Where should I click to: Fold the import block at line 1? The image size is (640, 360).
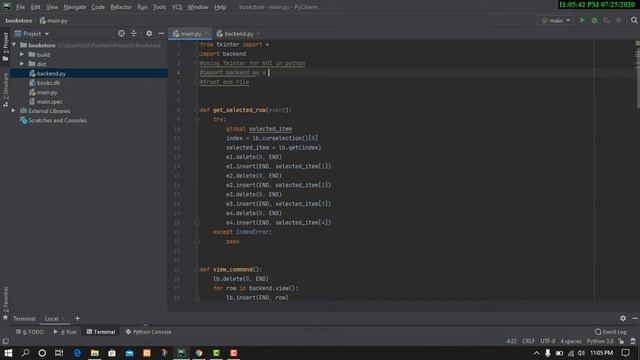click(197, 44)
